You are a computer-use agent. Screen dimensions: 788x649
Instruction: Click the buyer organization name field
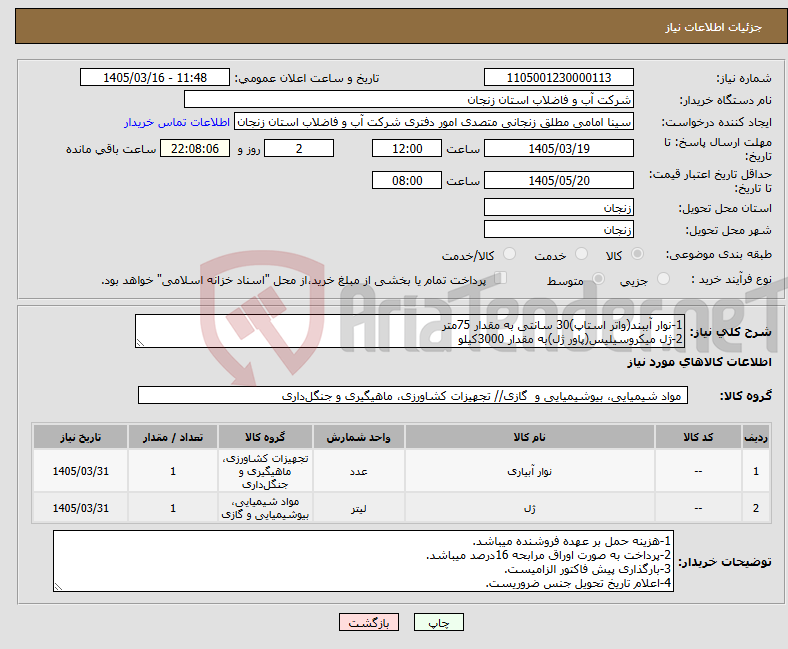click(409, 100)
